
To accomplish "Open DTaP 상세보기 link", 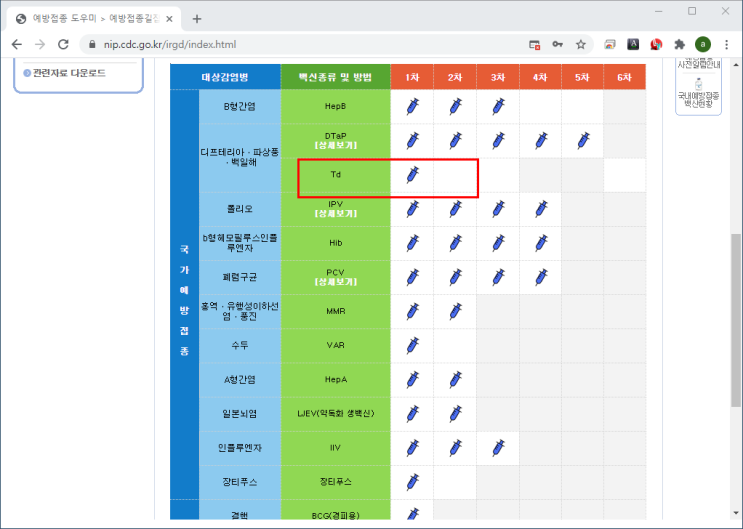I will point(335,146).
